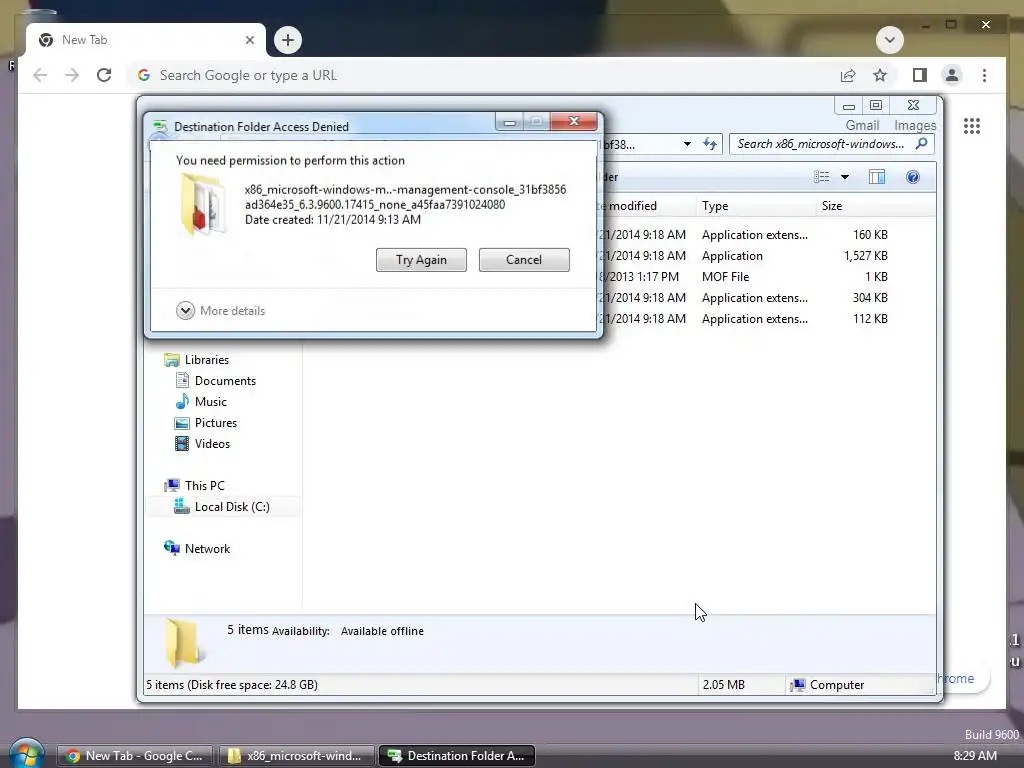
Task: Change view with the Explorer view icon
Action: pos(822,177)
